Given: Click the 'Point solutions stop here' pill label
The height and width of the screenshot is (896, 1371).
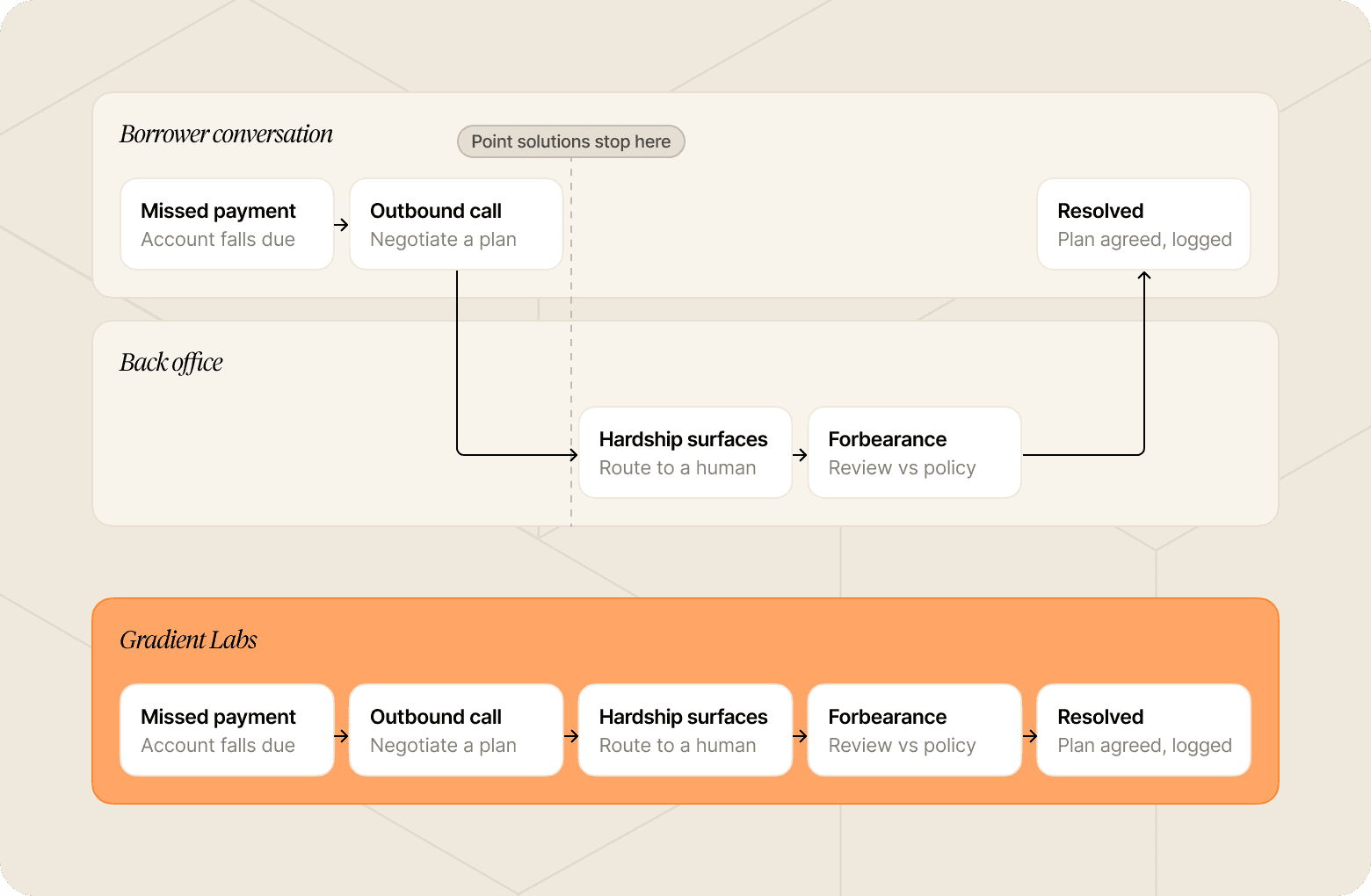Looking at the screenshot, I should click(x=571, y=141).
